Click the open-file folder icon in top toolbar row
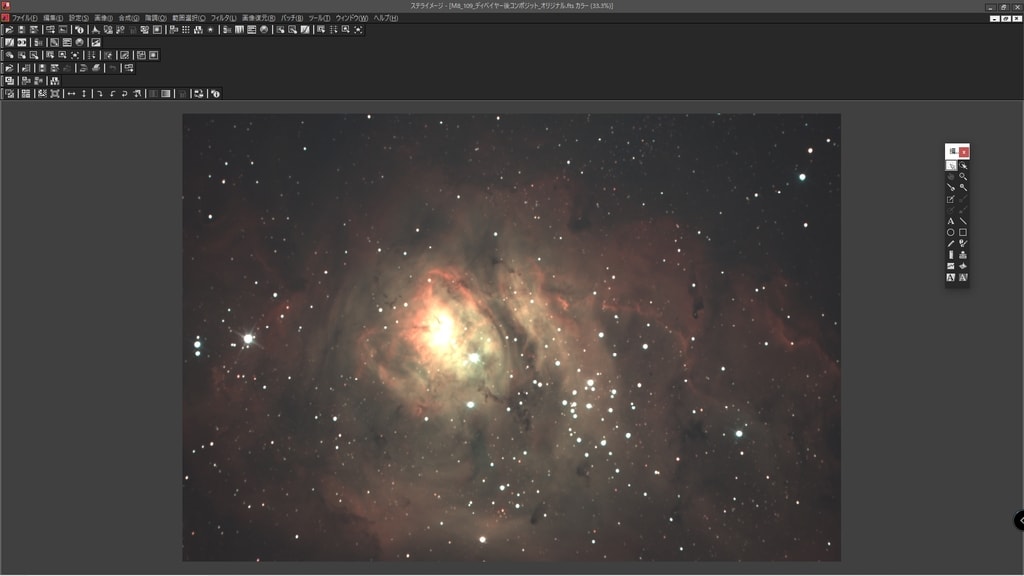Image resolution: width=1024 pixels, height=576 pixels. click(9, 30)
